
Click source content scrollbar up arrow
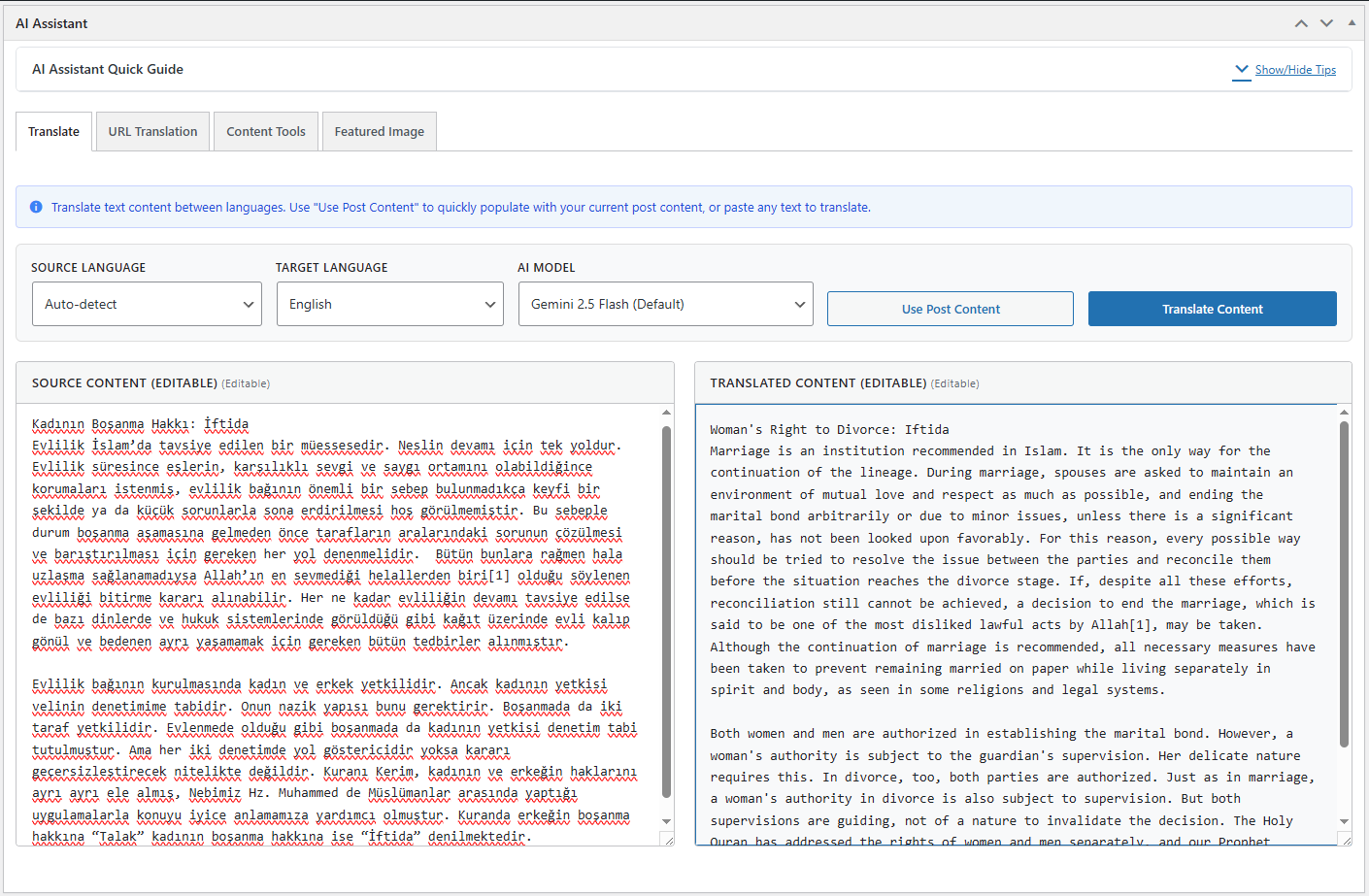666,413
